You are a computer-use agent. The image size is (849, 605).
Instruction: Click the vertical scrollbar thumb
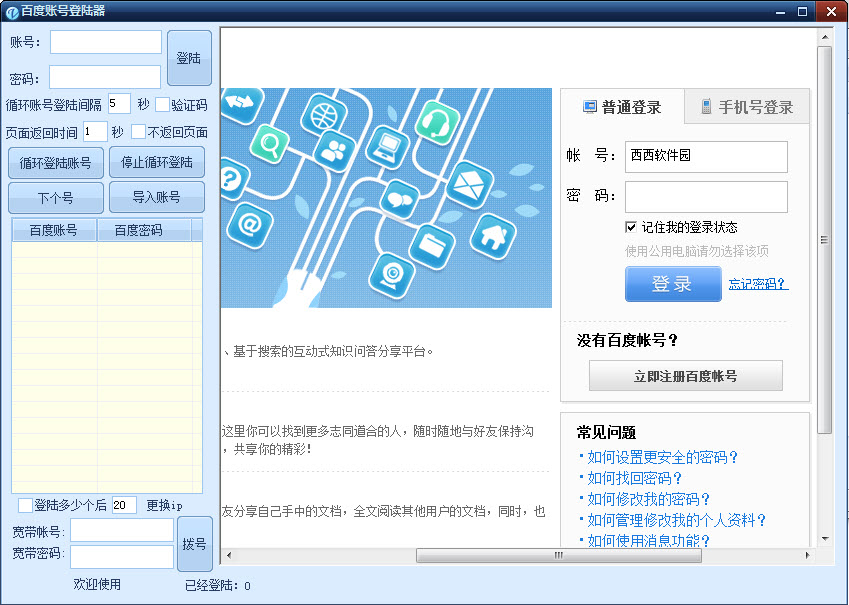825,239
